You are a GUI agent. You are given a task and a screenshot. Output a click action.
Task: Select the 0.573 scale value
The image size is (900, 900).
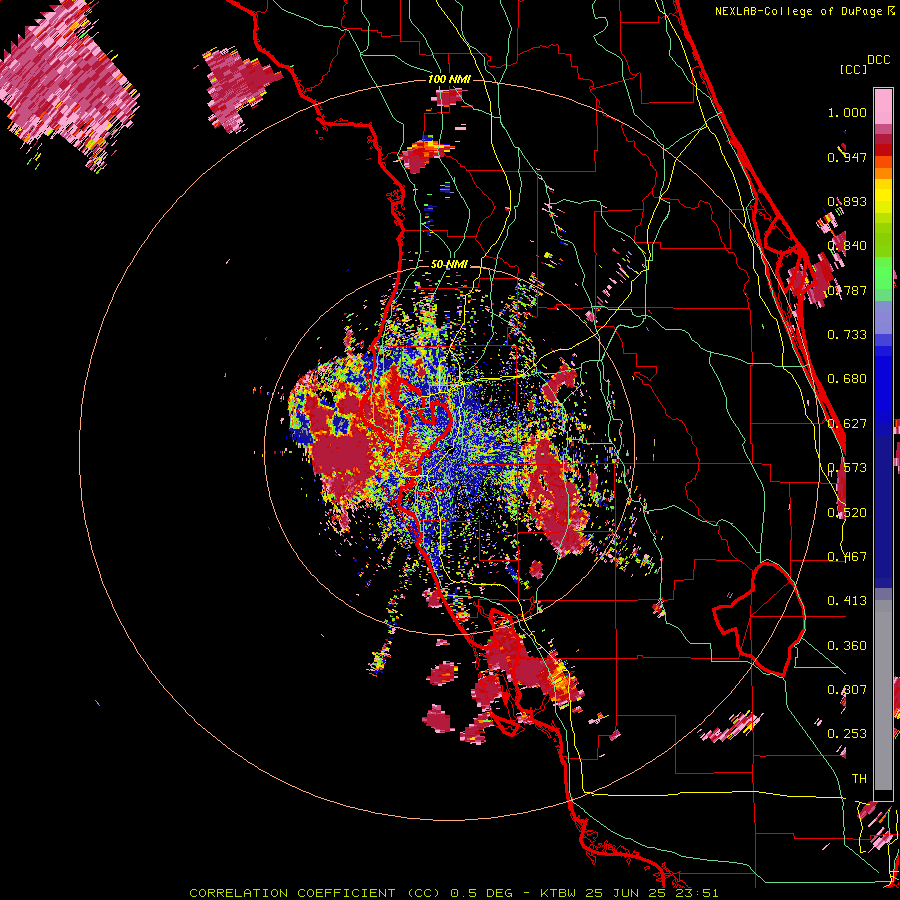(847, 468)
